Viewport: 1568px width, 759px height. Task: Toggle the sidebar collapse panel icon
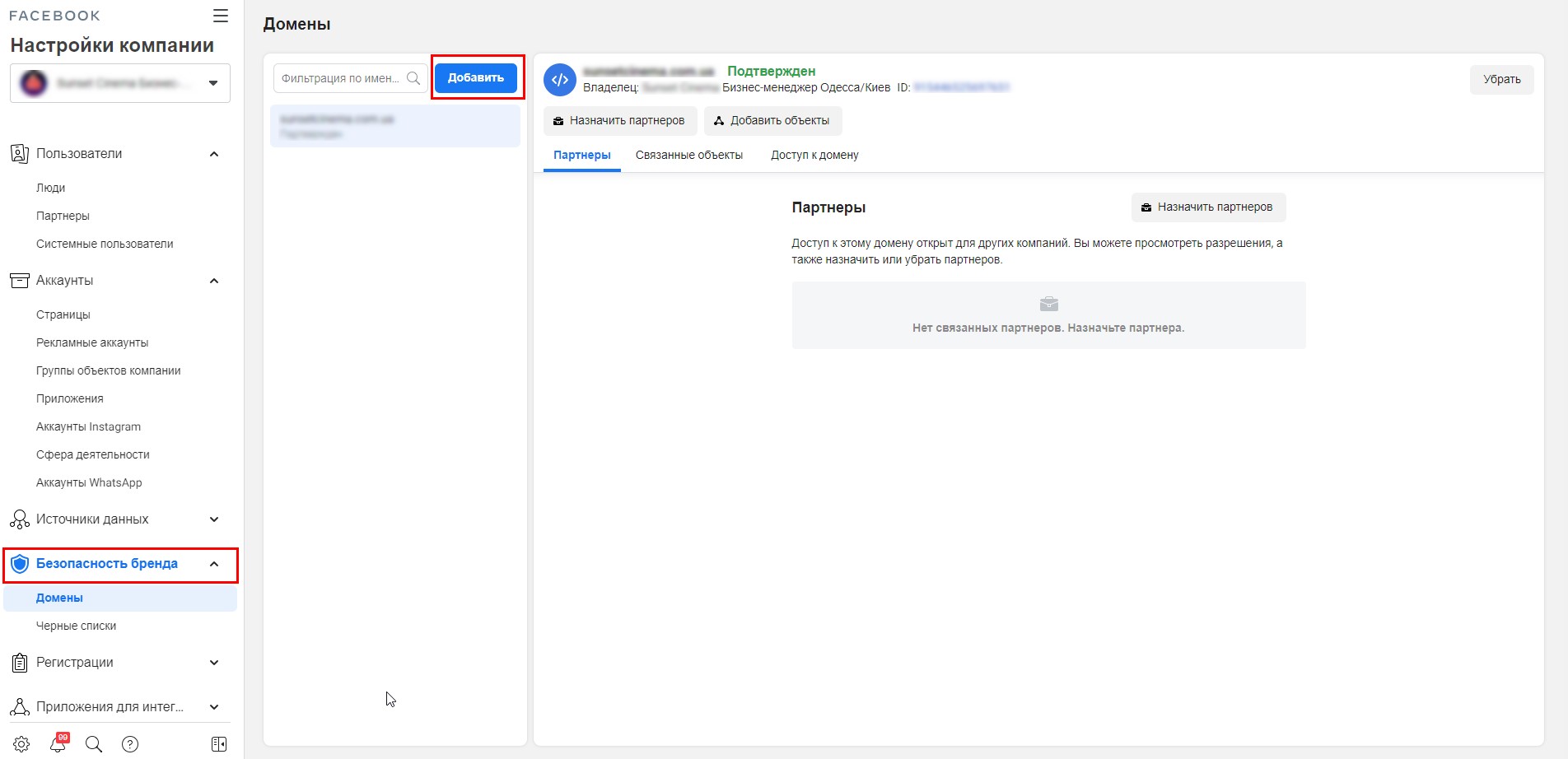[219, 744]
